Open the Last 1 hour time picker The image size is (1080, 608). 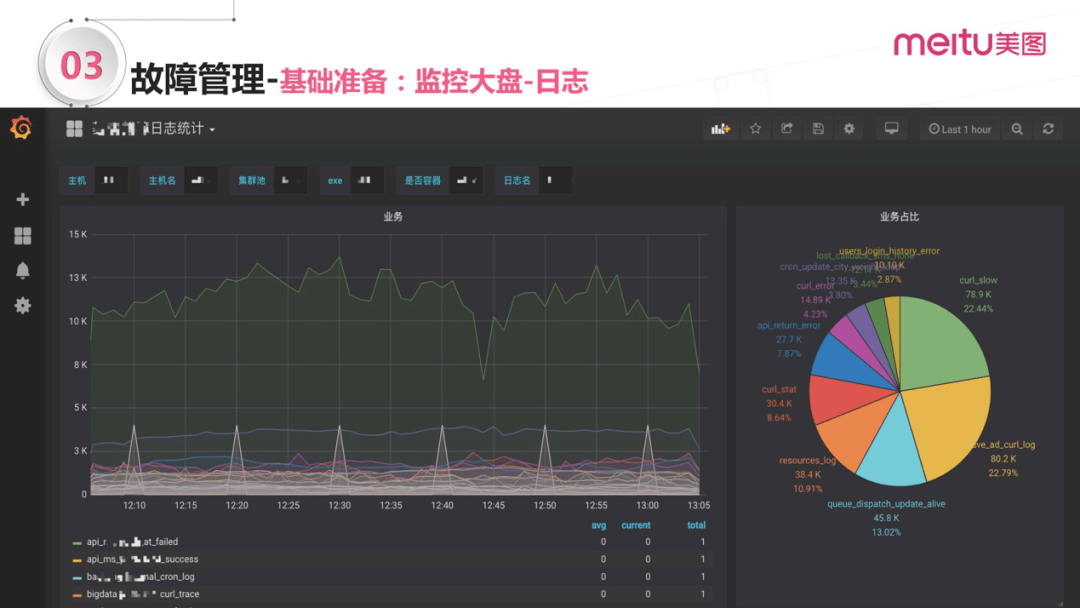coord(959,128)
